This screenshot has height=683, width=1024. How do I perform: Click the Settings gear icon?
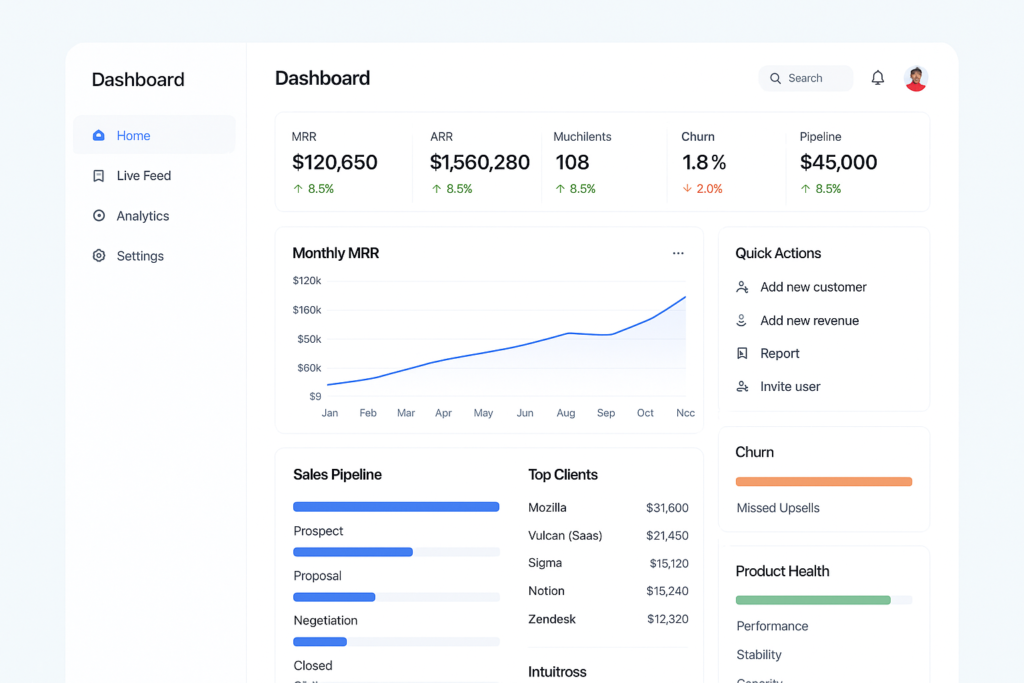(x=98, y=256)
